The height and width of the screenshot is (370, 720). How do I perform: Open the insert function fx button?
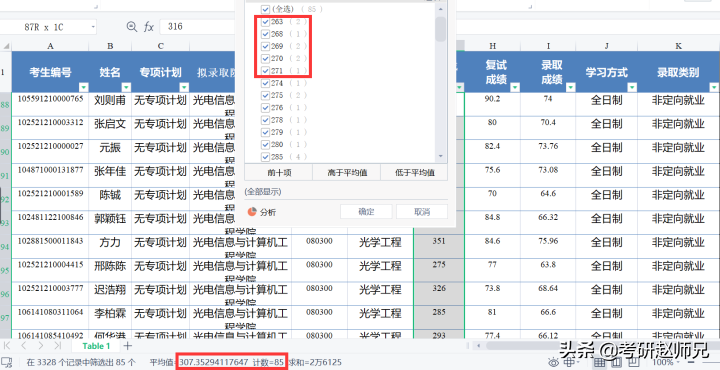(x=149, y=27)
